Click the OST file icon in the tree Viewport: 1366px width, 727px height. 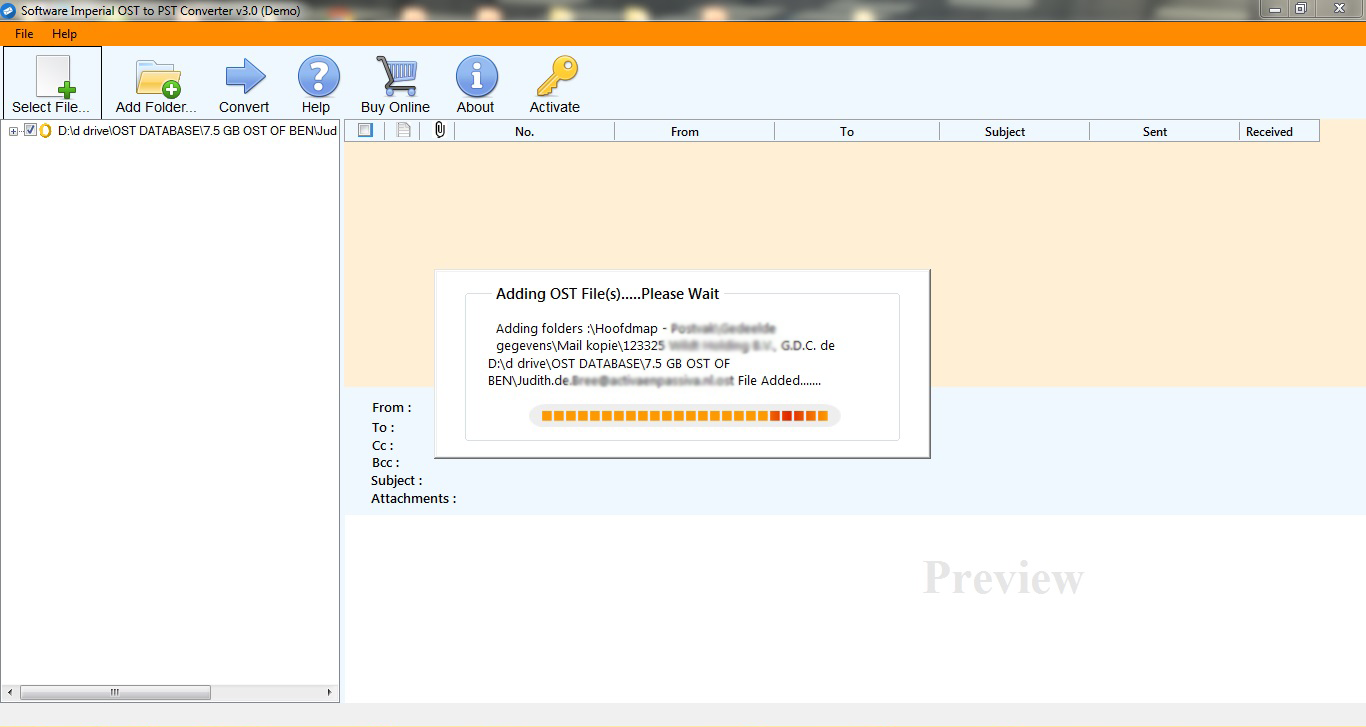pyautogui.click(x=45, y=130)
